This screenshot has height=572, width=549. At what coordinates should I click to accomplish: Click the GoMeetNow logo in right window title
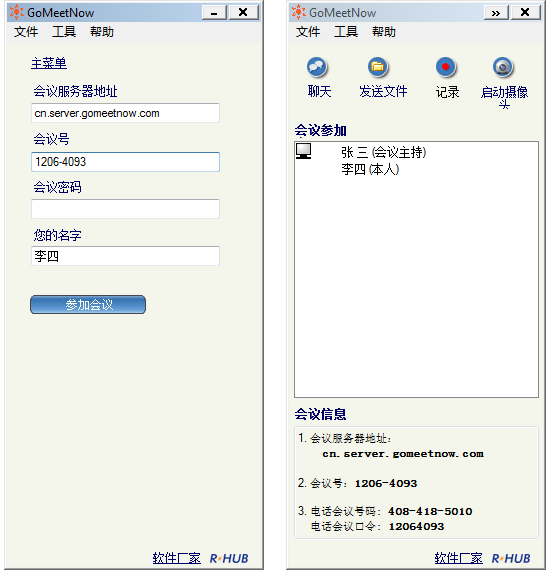[x=298, y=12]
